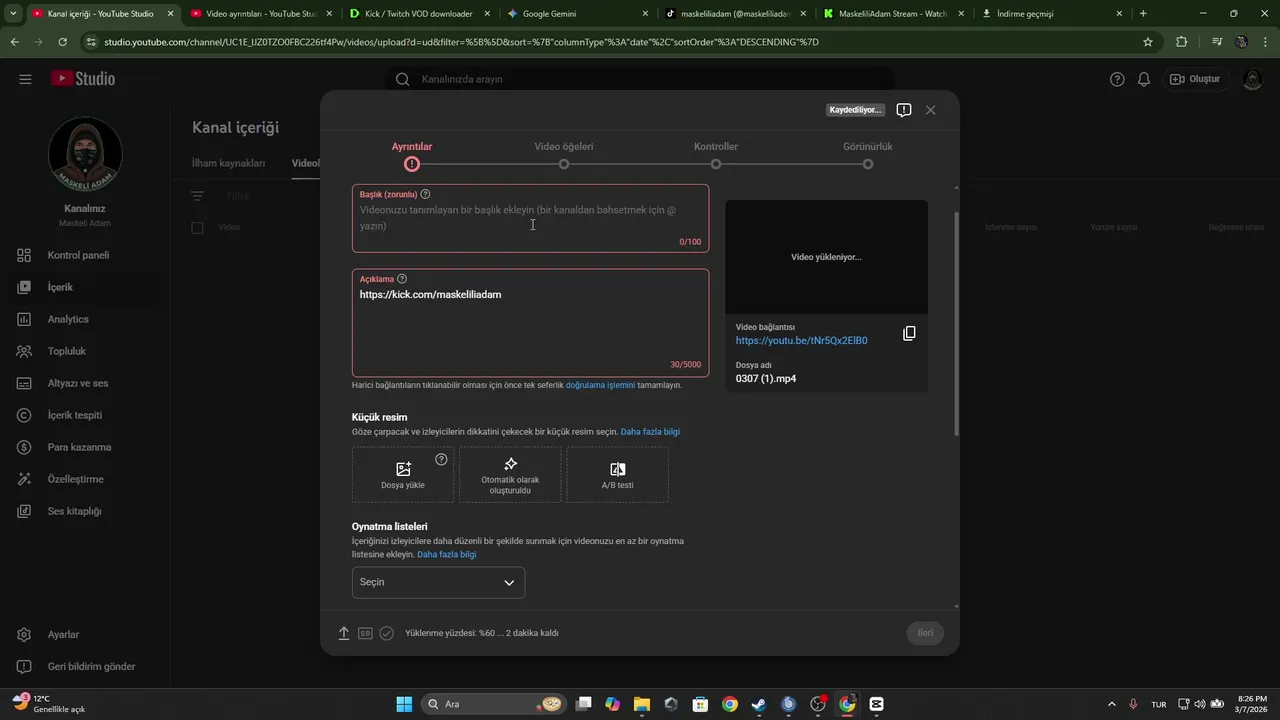Image resolution: width=1280 pixels, height=720 pixels.
Task: Open the browser extensions puzzle icon
Action: (x=1182, y=42)
